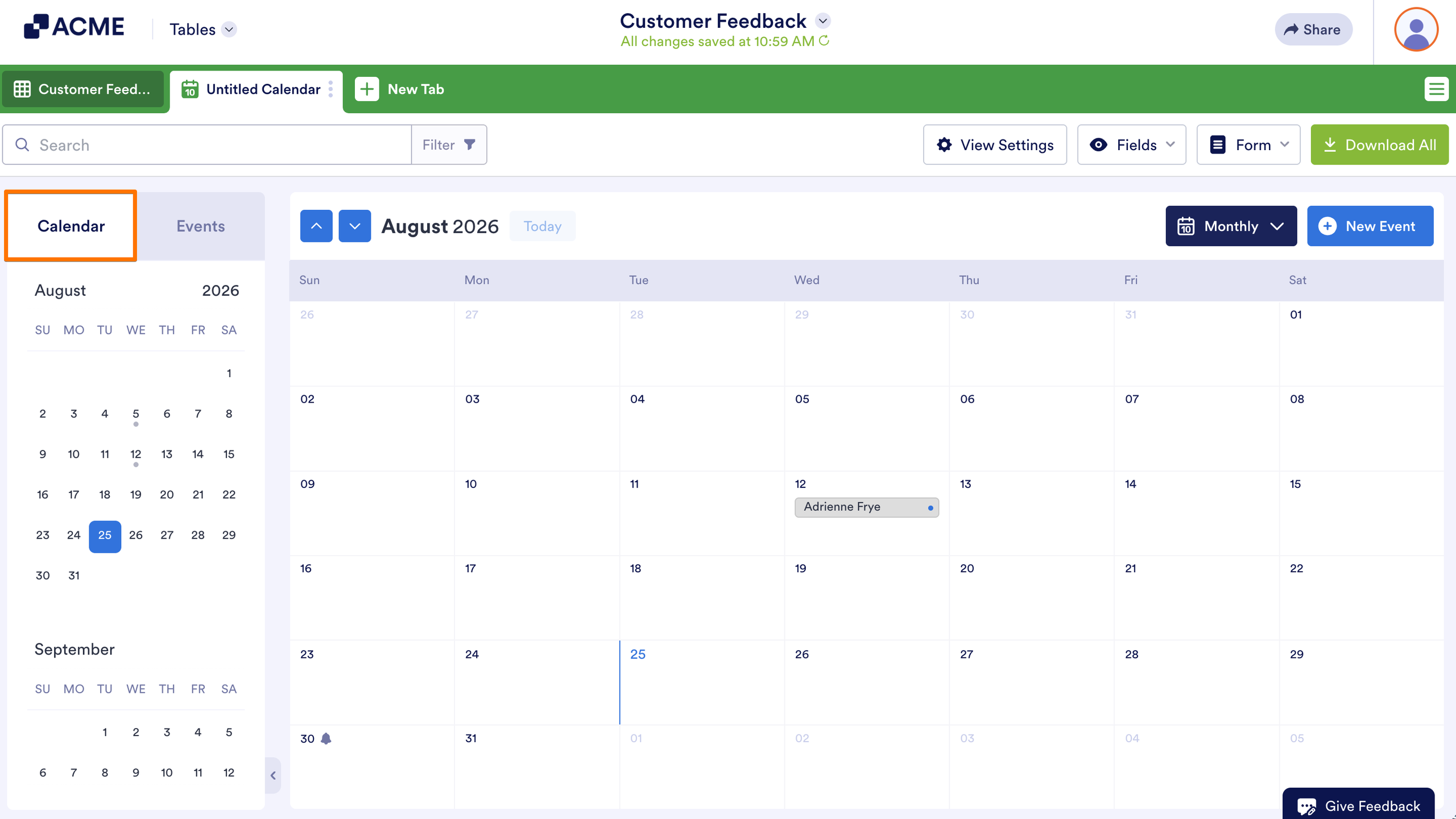Image resolution: width=1456 pixels, height=819 pixels.
Task: Switch to the Events side tab
Action: [x=201, y=226]
